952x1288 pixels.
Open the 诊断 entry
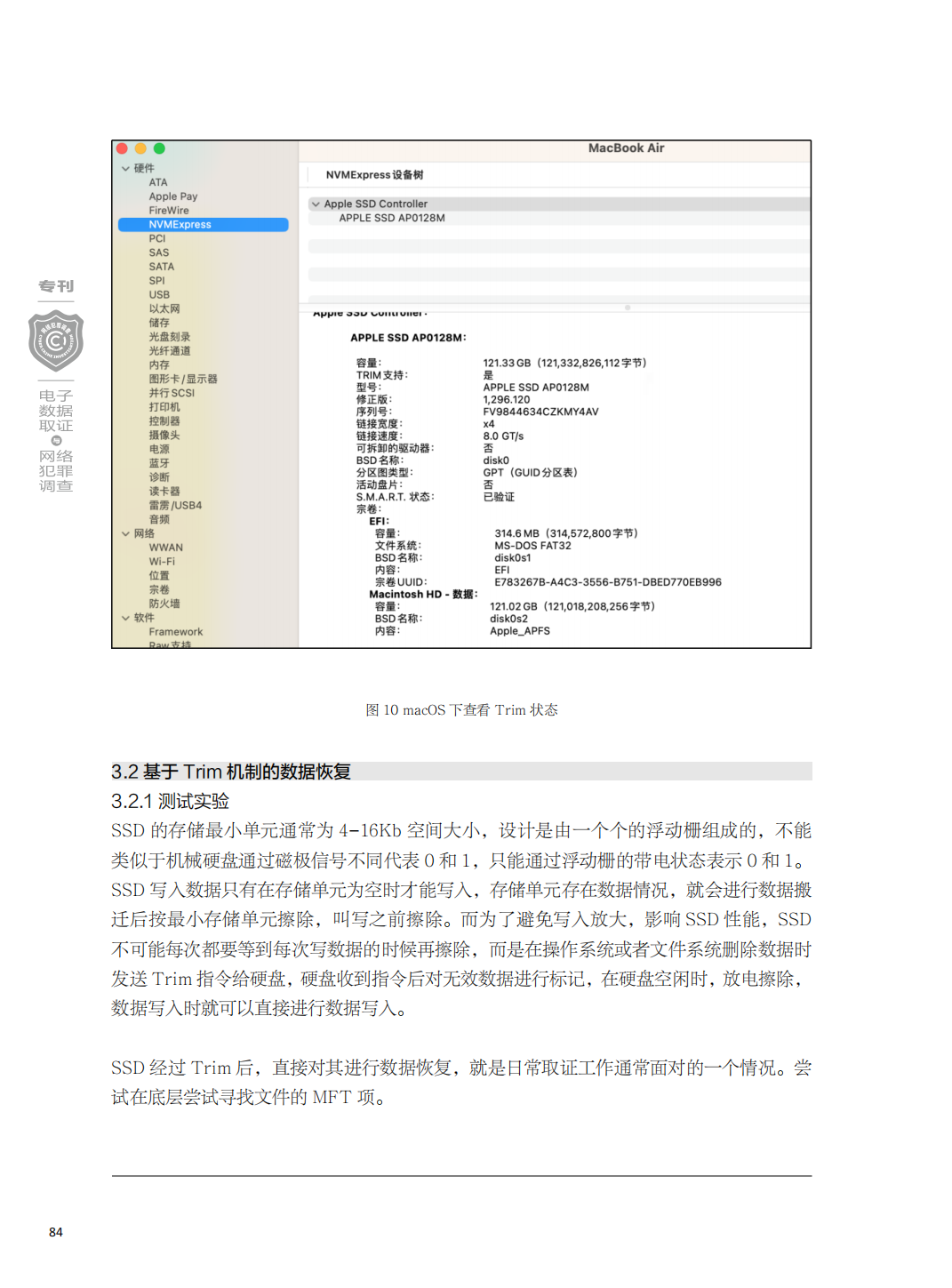coord(159,477)
